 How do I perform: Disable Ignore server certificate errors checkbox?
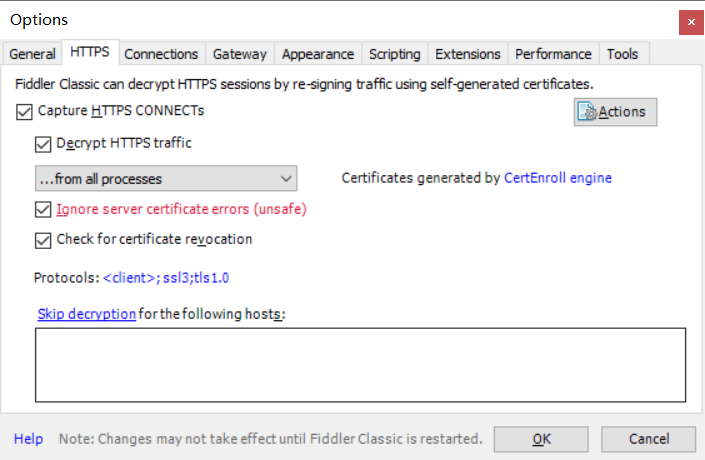pyautogui.click(x=43, y=210)
